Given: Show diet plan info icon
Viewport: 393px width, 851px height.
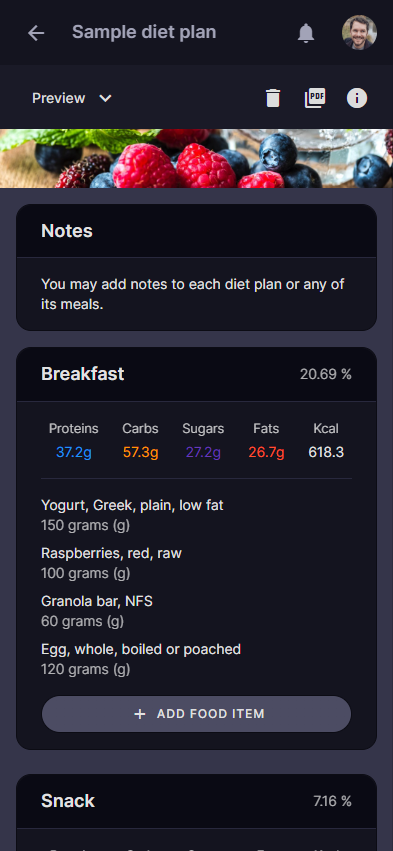Looking at the screenshot, I should tap(357, 98).
